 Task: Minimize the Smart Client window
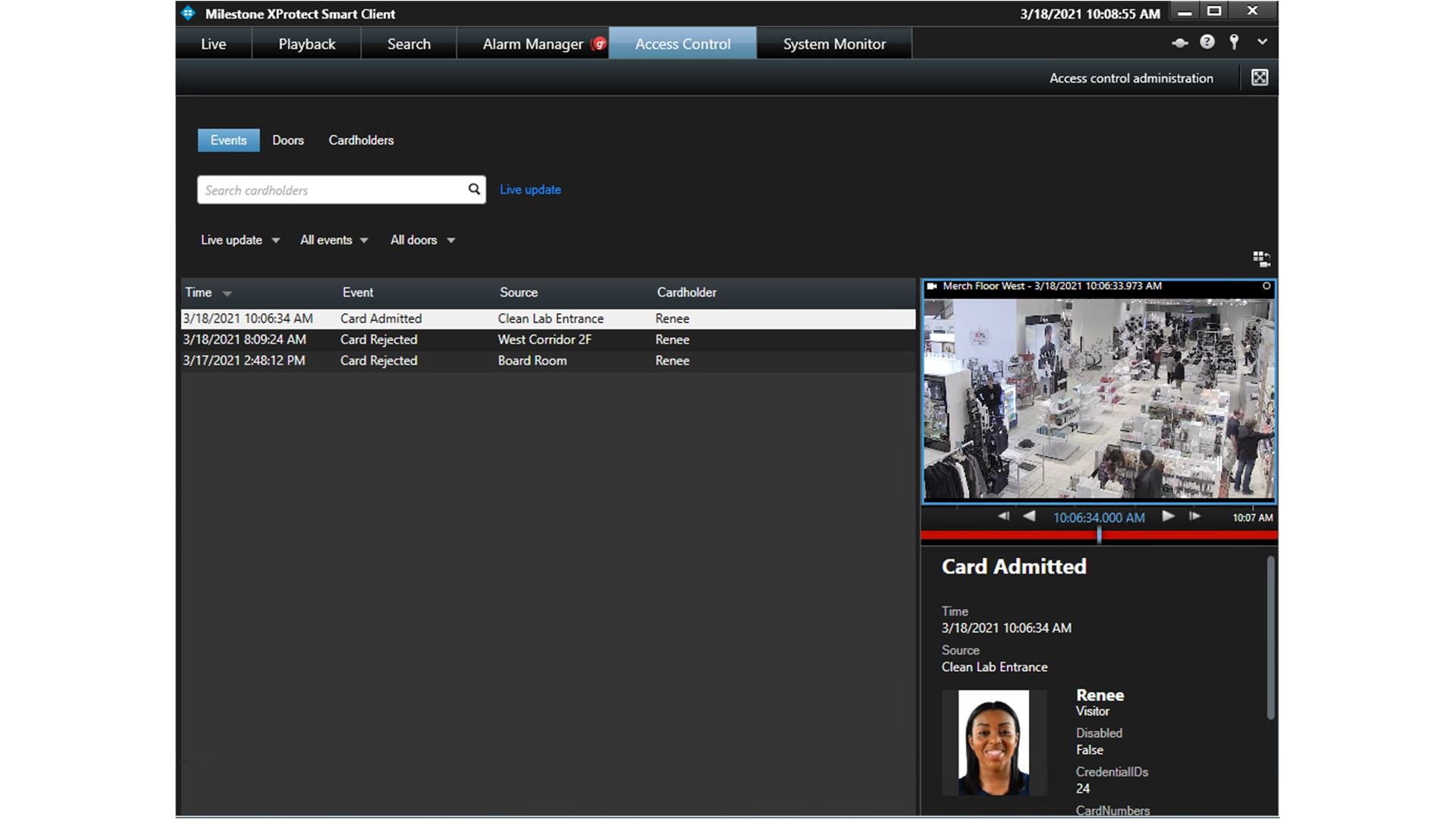click(x=1185, y=12)
